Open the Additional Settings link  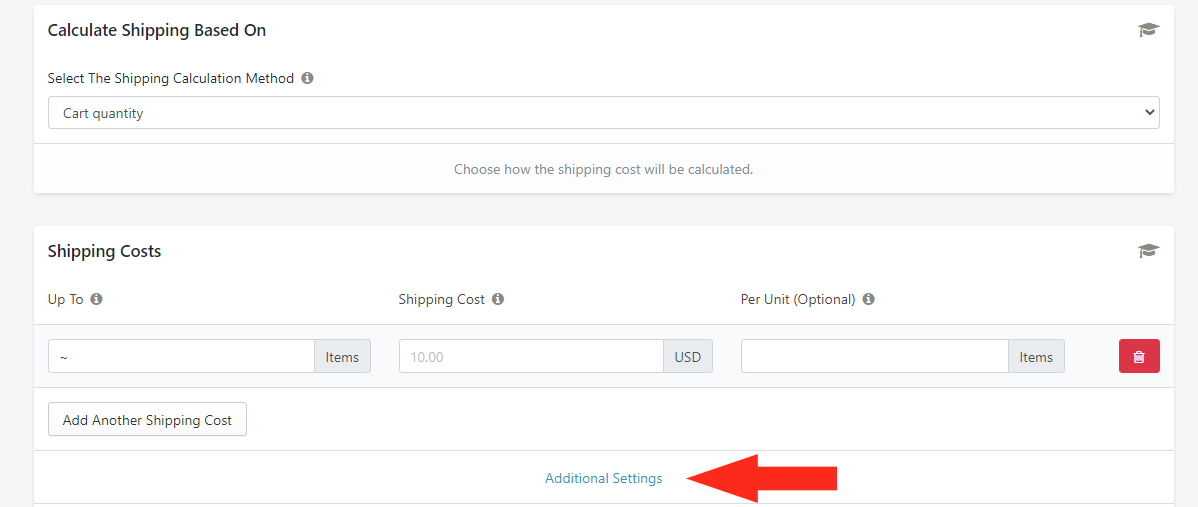click(x=604, y=479)
